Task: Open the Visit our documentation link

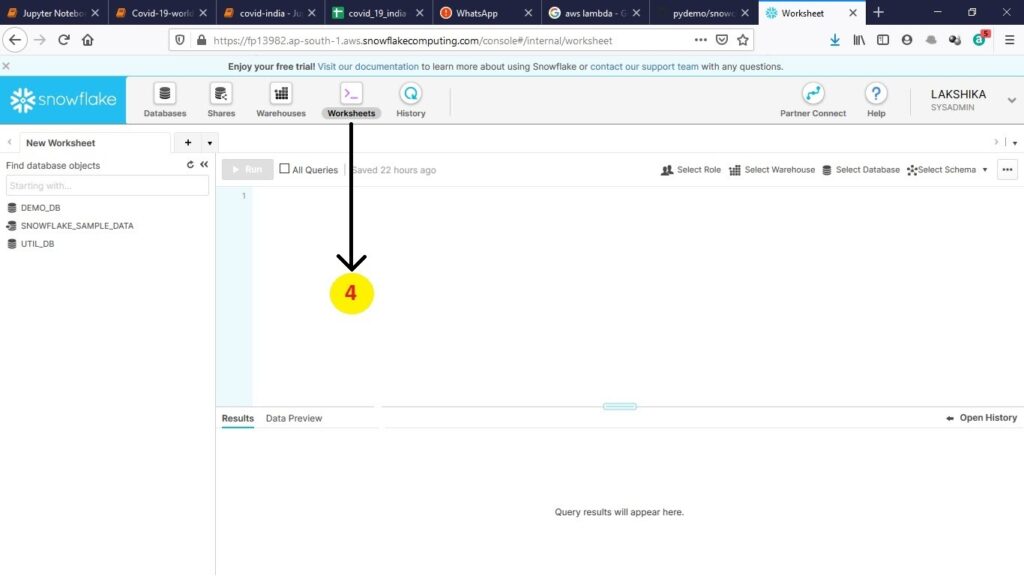Action: tap(368, 67)
